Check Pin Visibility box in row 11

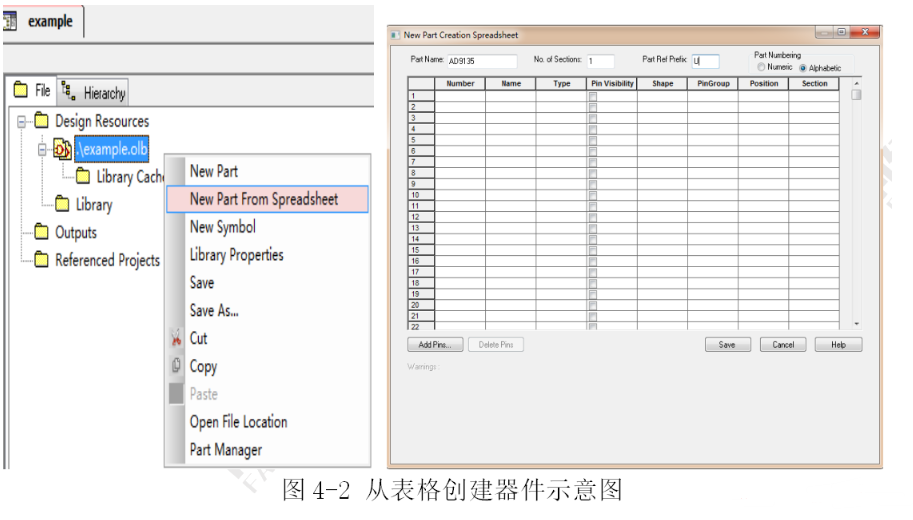click(593, 206)
